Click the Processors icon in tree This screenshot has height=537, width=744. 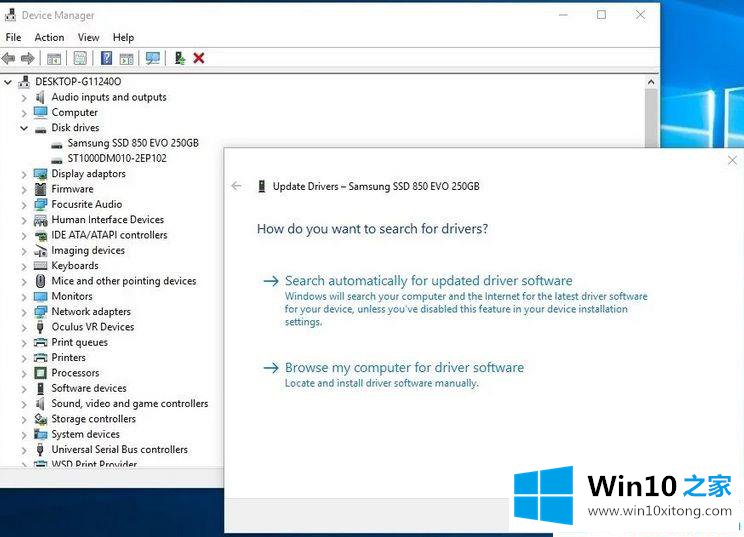click(41, 373)
